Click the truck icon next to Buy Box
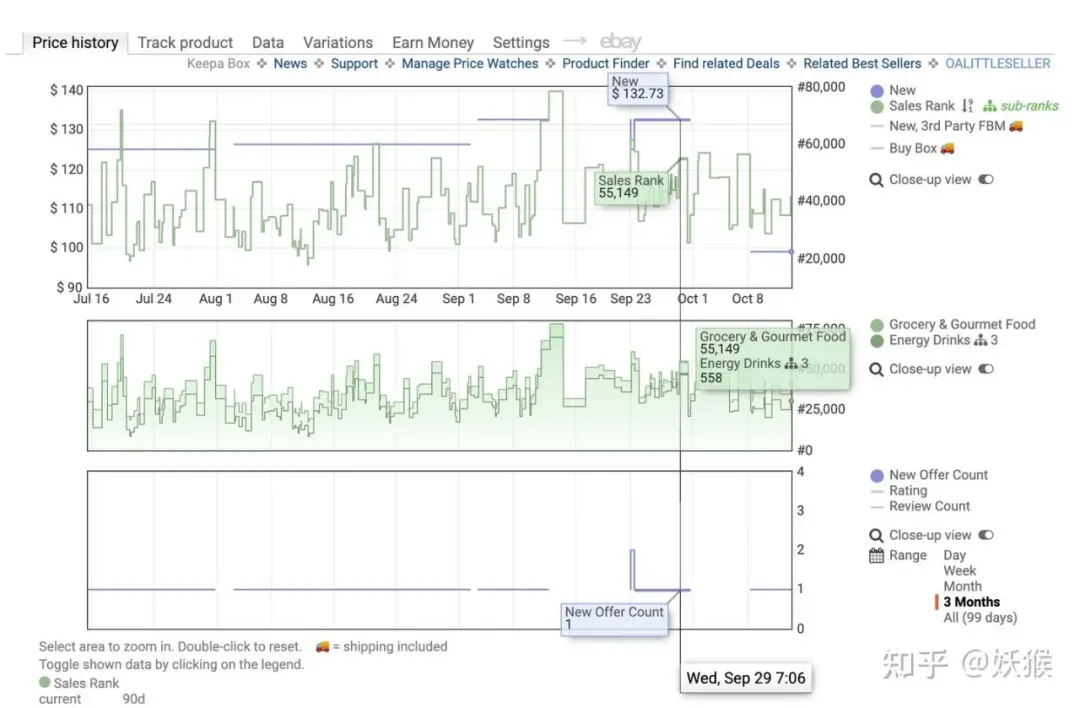This screenshot has height=708, width=1080. tap(948, 148)
